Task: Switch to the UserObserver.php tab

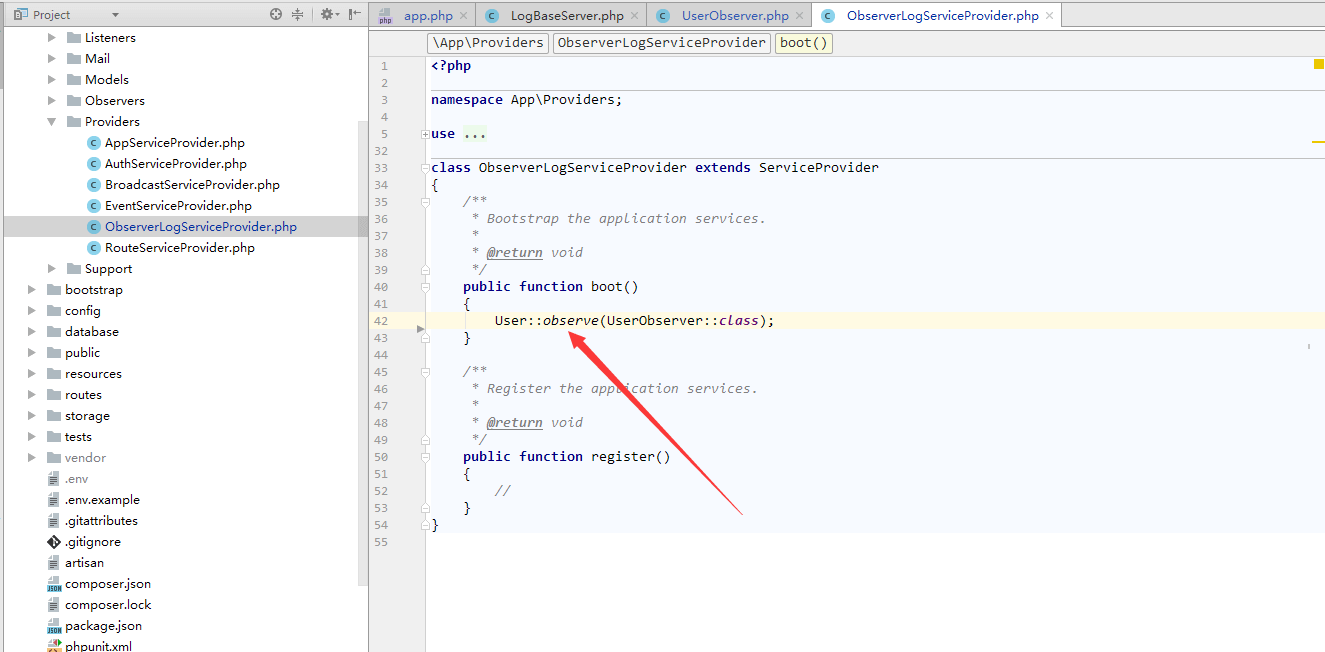Action: pyautogui.click(x=735, y=16)
